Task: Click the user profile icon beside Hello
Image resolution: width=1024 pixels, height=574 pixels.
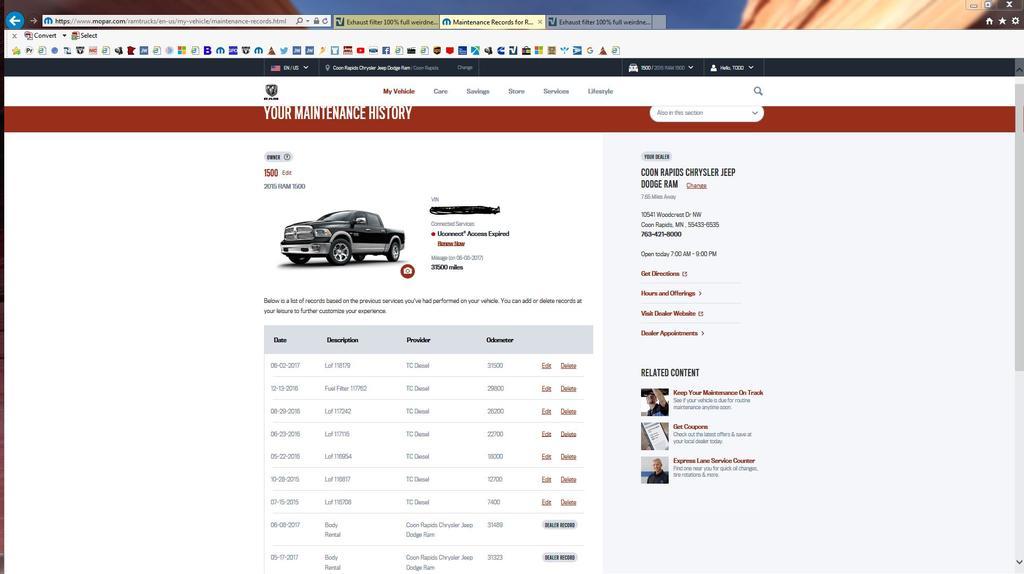Action: pos(714,67)
